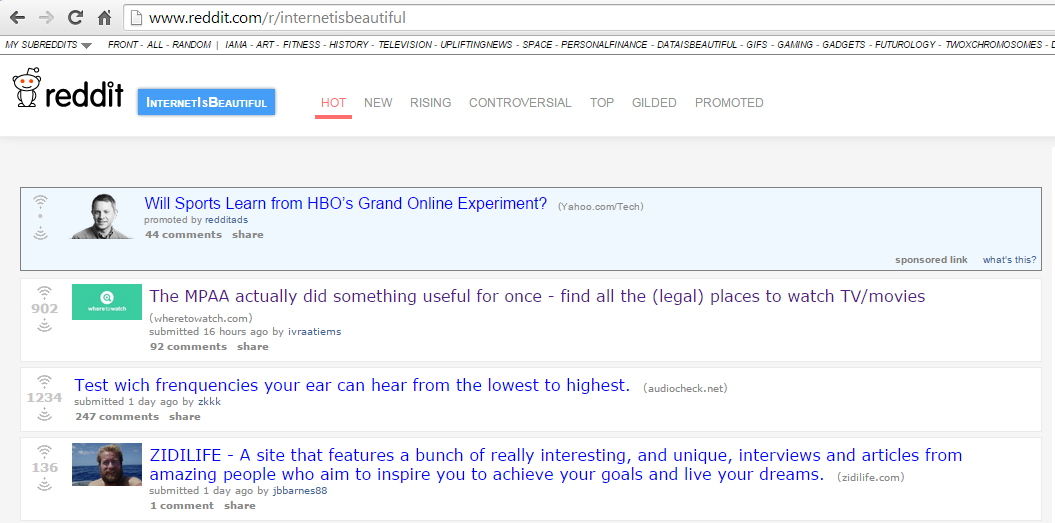Upvote the MPAA wheretowatch post
The image size is (1055, 523).
point(44,292)
